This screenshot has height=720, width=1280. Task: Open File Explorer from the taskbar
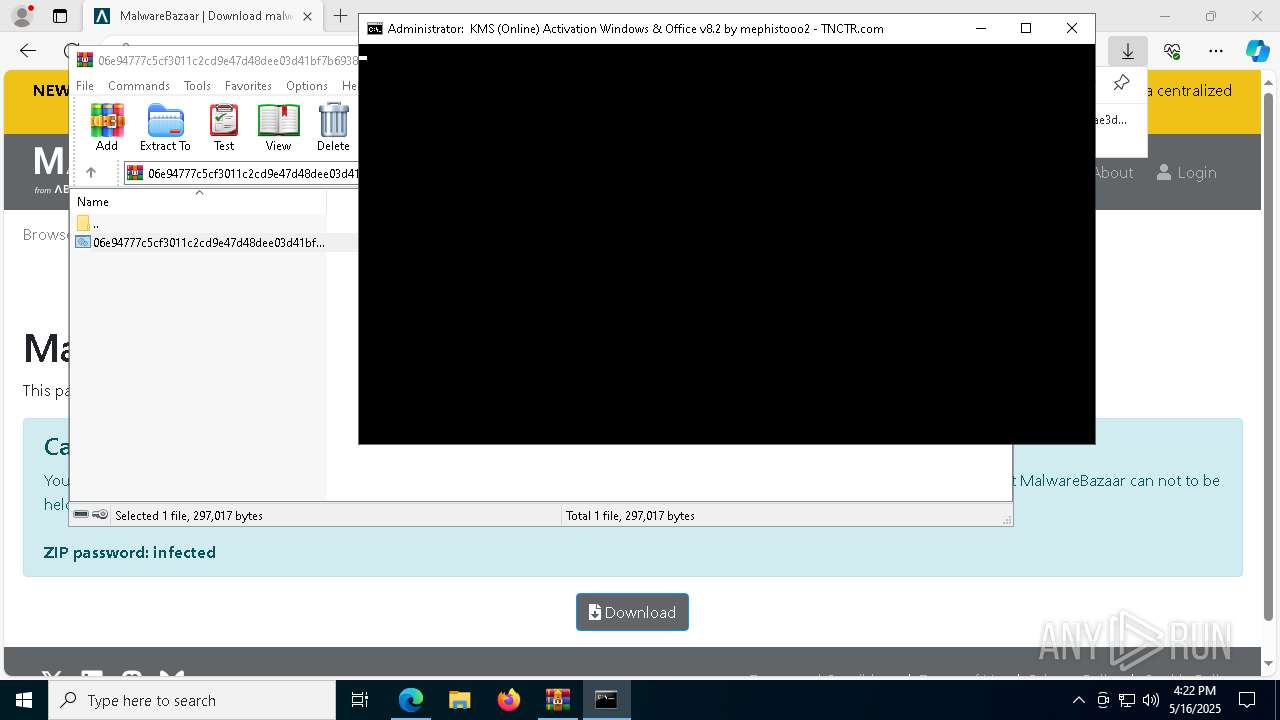pos(459,700)
